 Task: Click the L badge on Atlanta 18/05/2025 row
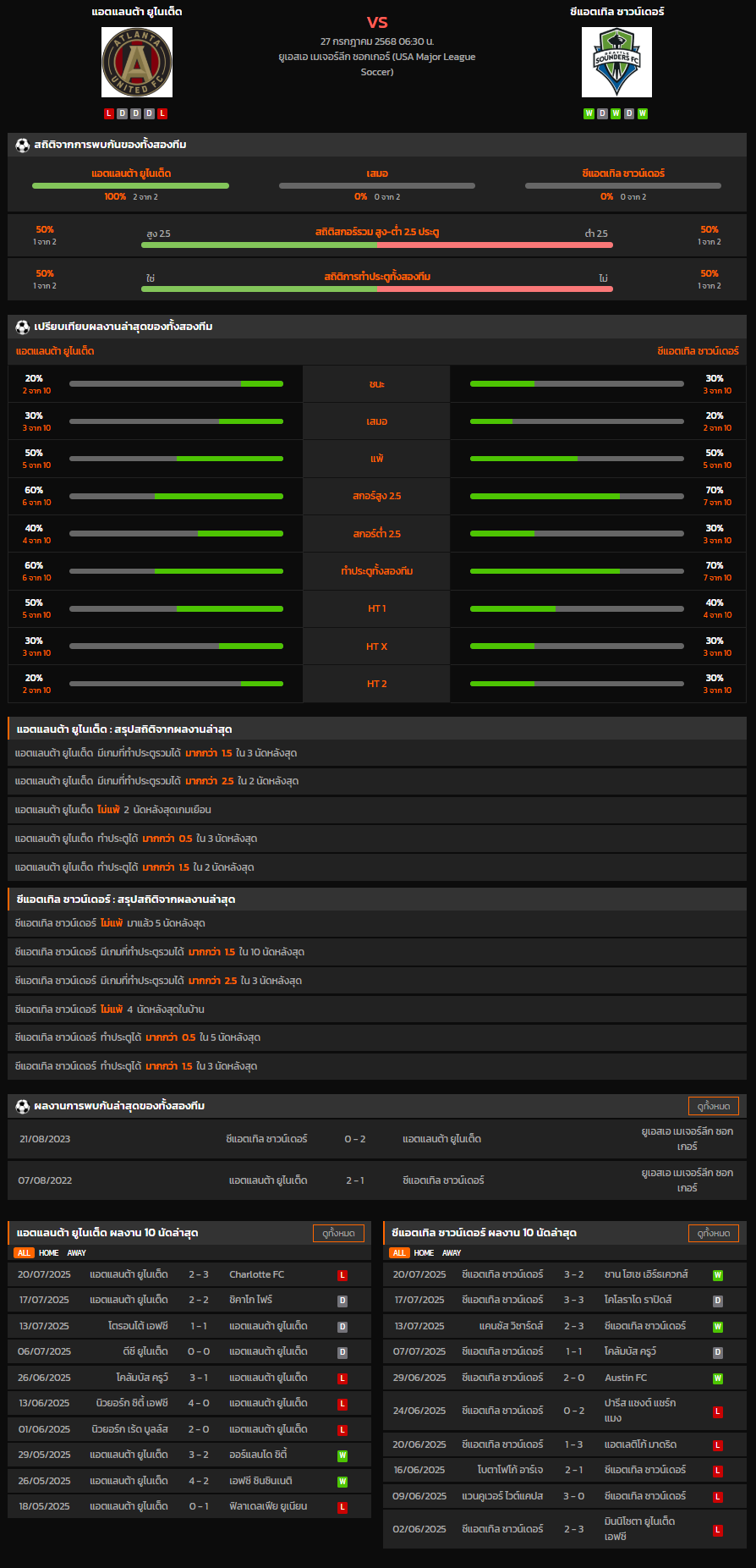[342, 1507]
